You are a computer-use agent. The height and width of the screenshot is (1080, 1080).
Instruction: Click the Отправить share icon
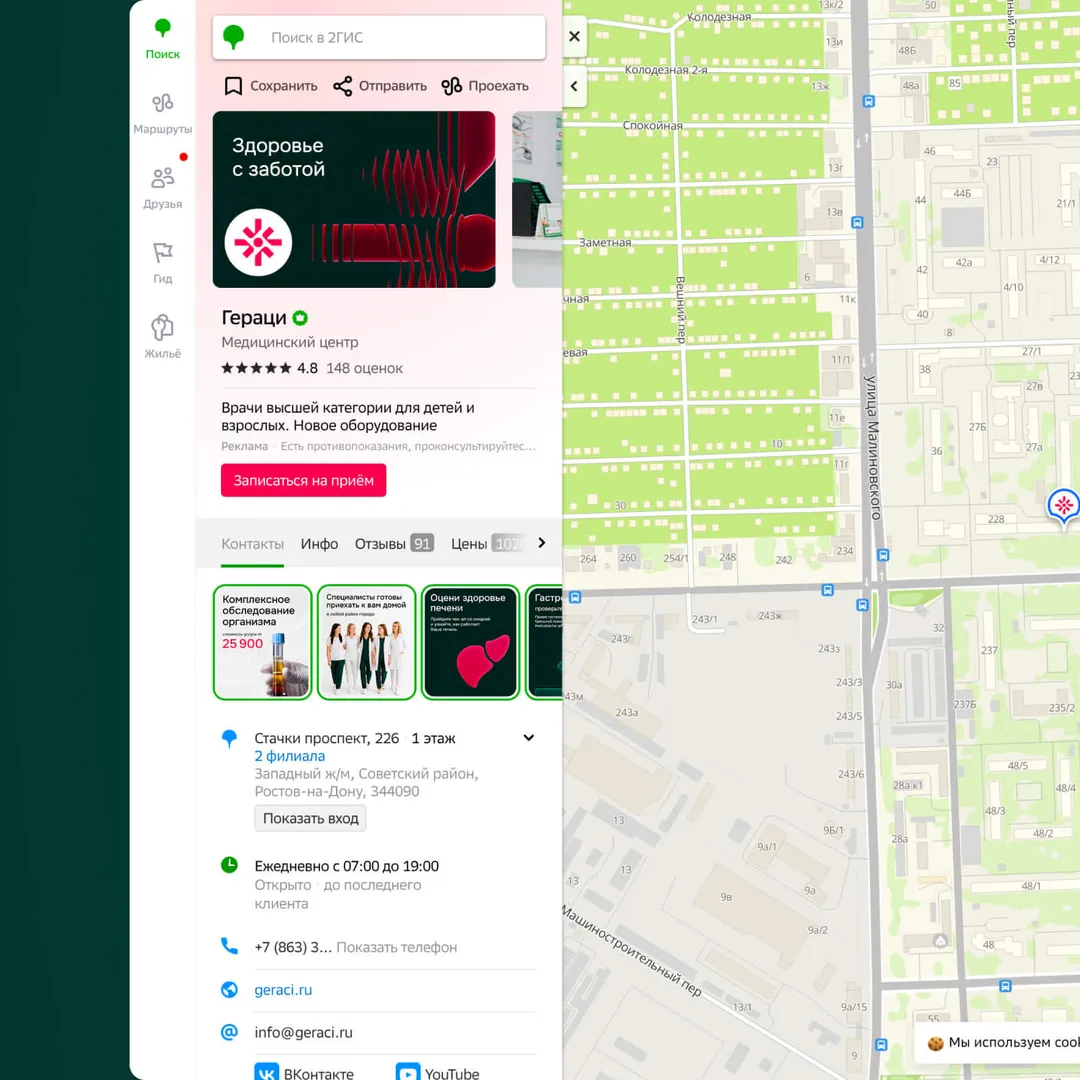tap(342, 86)
